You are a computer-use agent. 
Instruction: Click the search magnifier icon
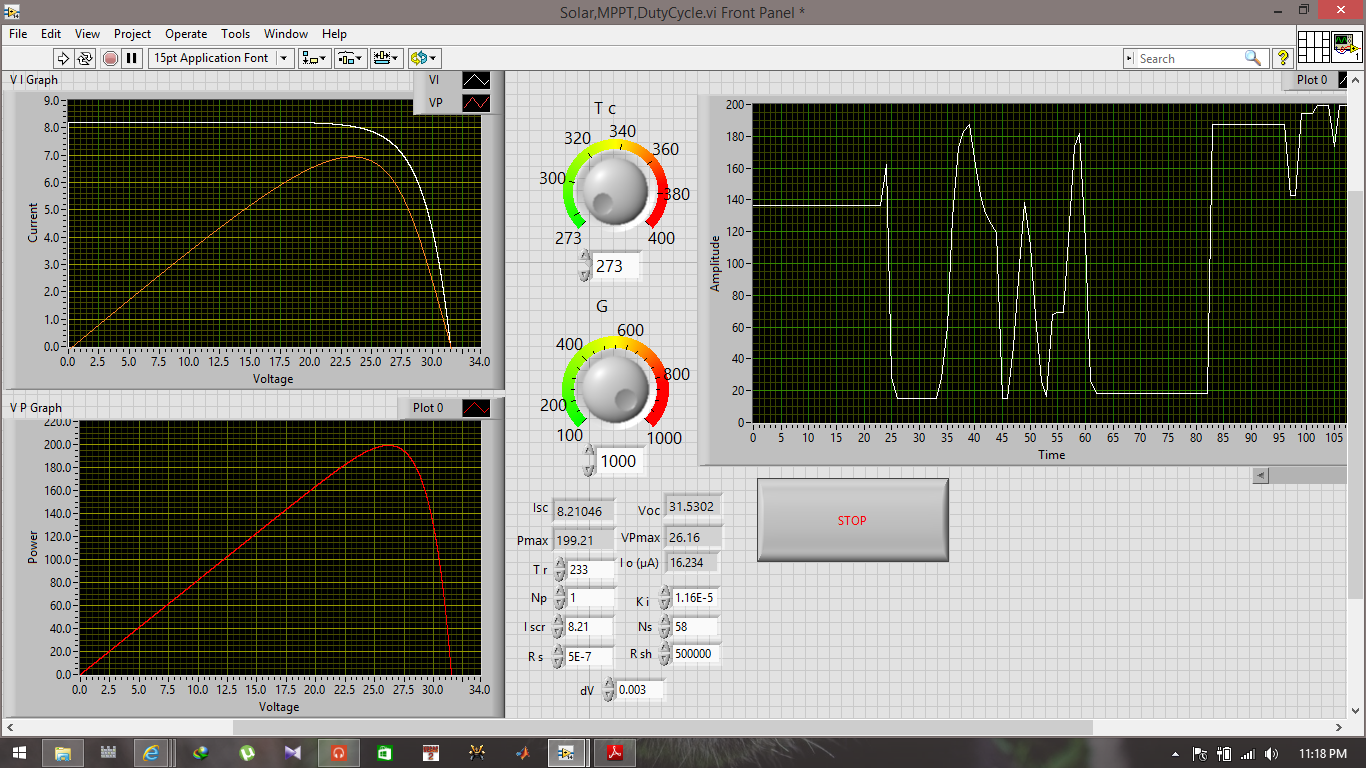(x=1253, y=58)
